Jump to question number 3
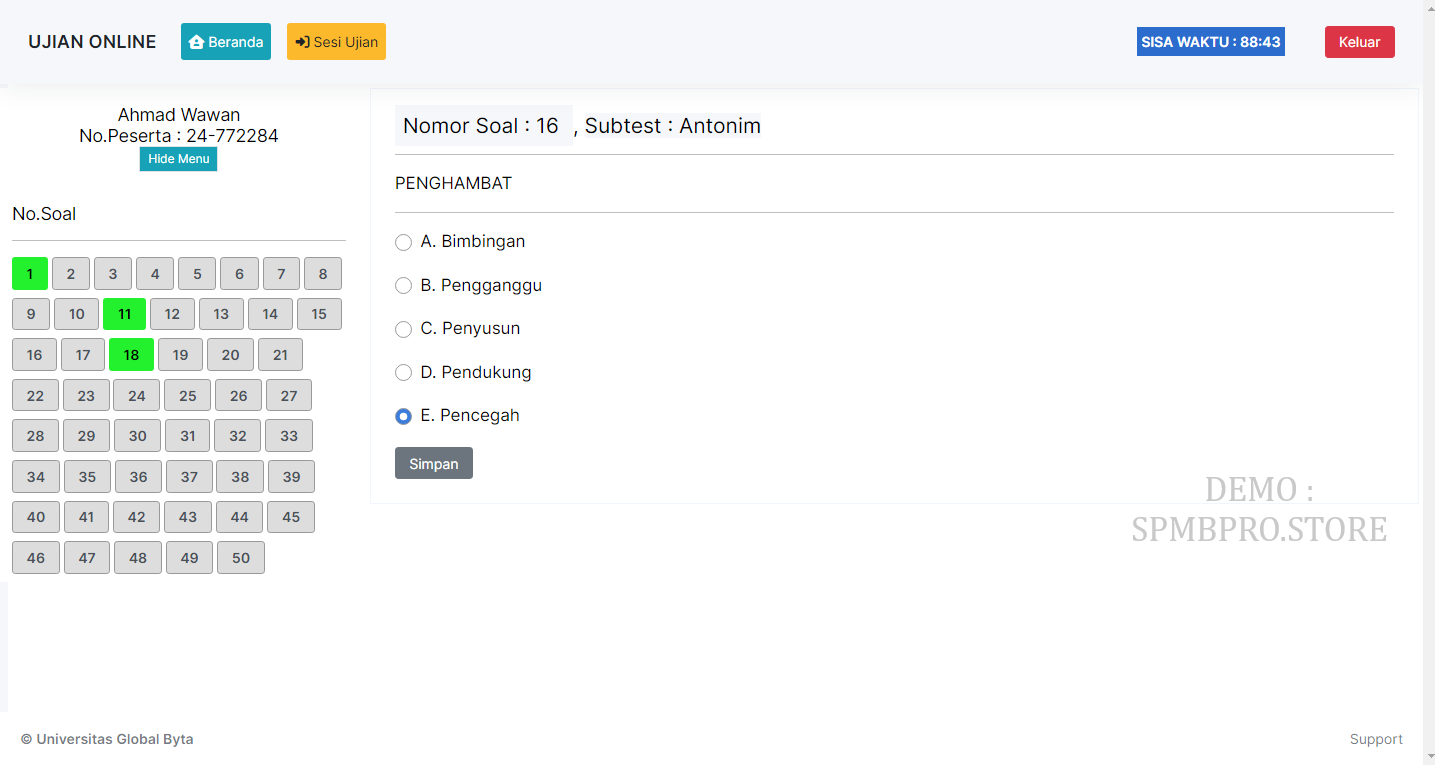This screenshot has height=765, width=1435. click(113, 274)
